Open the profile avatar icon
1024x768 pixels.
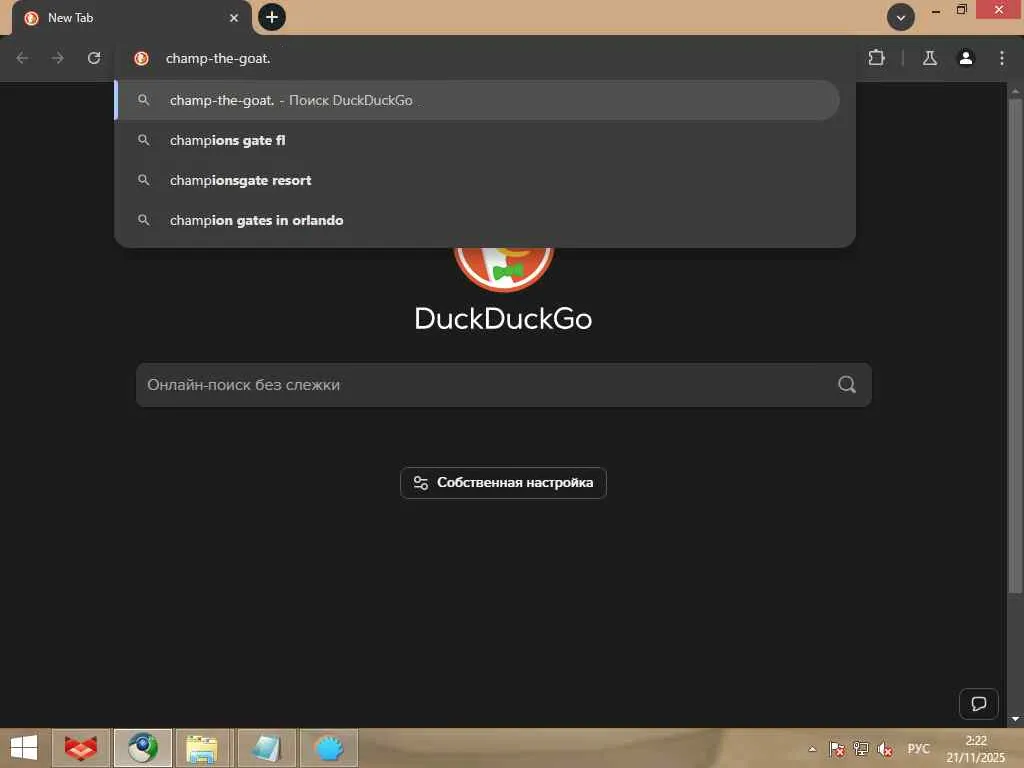pyautogui.click(x=966, y=58)
